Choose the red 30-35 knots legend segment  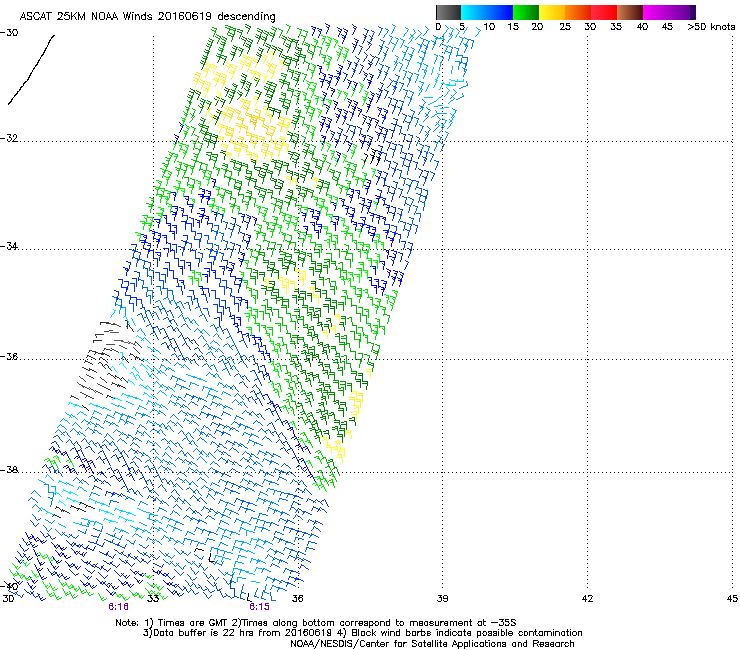click(x=604, y=12)
